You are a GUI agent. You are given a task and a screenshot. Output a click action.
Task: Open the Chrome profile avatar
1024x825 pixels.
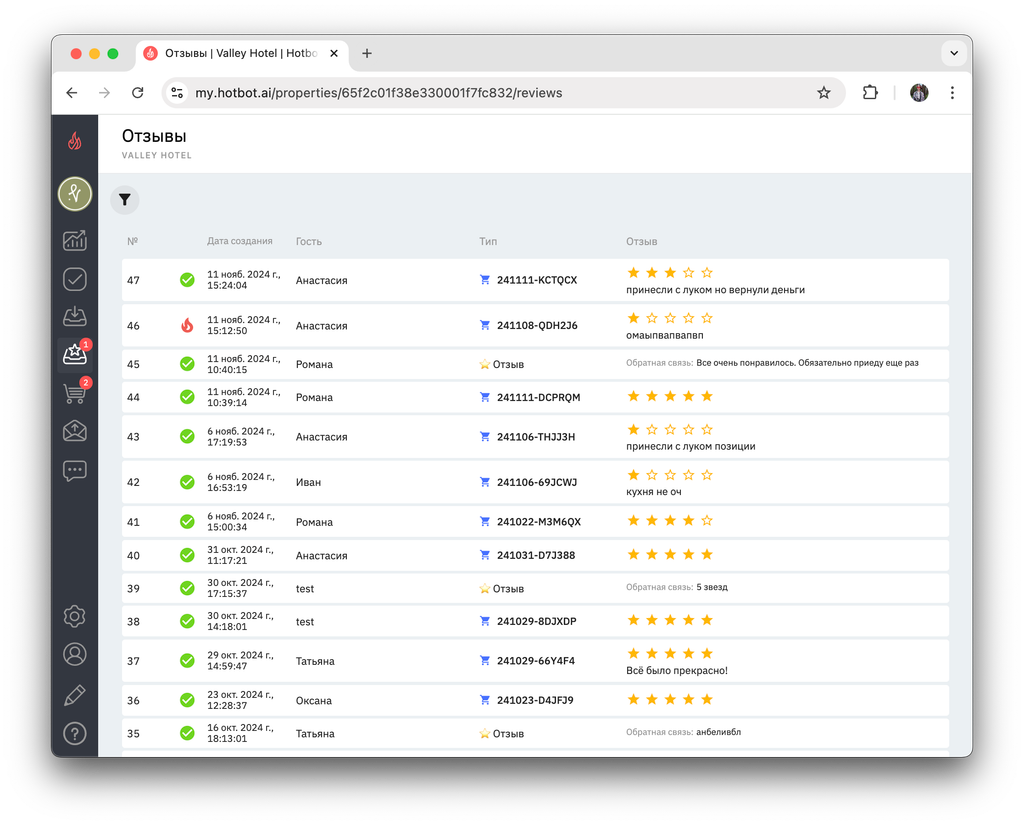(919, 93)
